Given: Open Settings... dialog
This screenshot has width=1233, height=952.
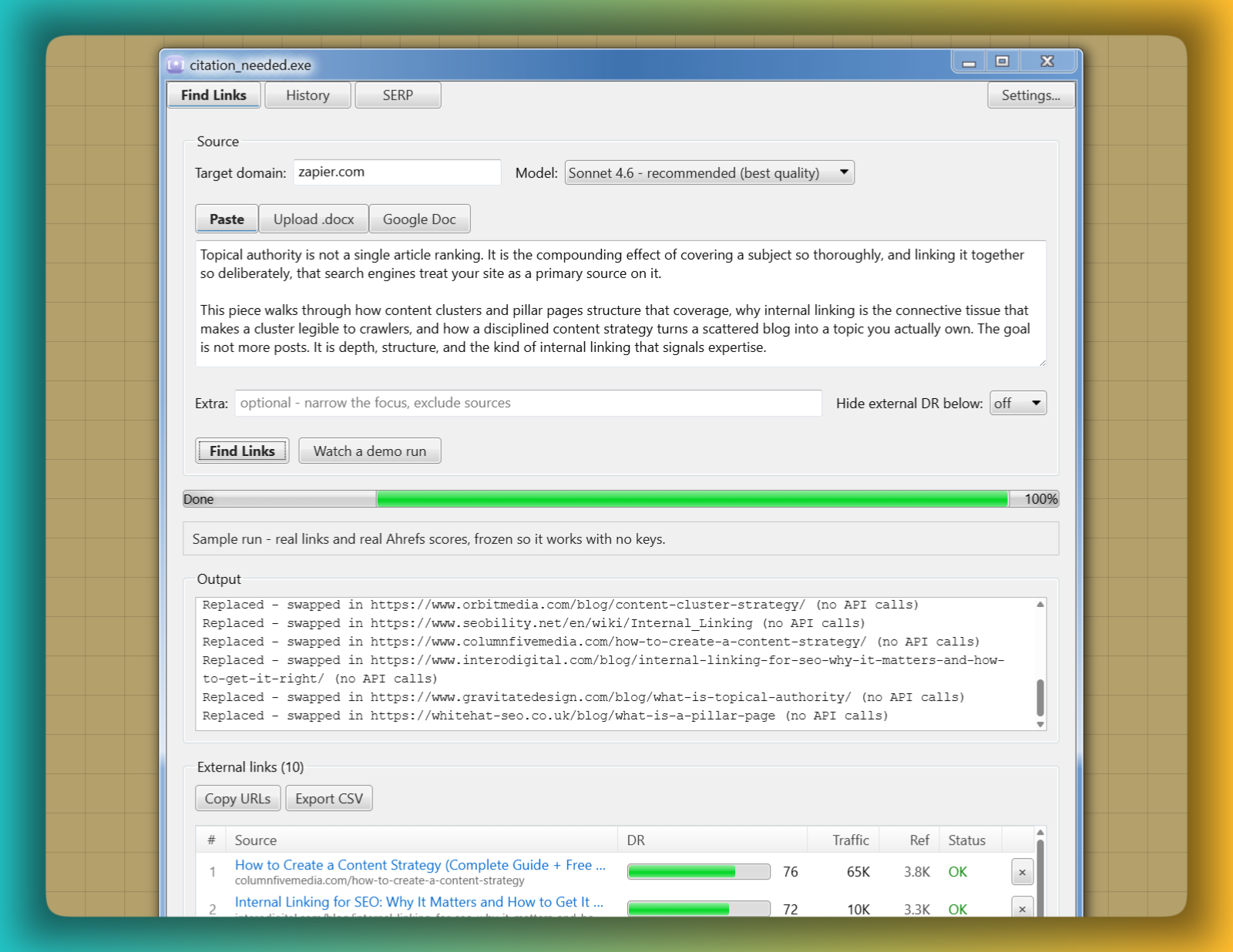Looking at the screenshot, I should (x=1030, y=95).
